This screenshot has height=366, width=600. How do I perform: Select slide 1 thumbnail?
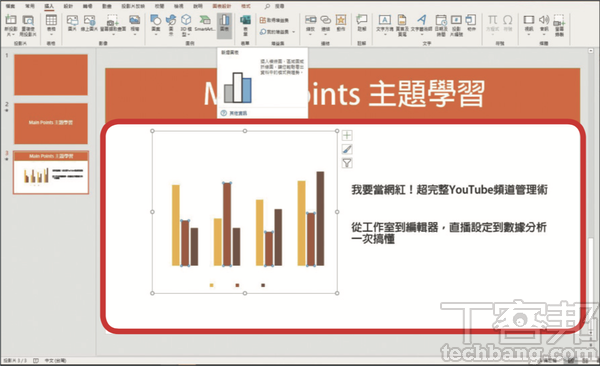(x=51, y=75)
